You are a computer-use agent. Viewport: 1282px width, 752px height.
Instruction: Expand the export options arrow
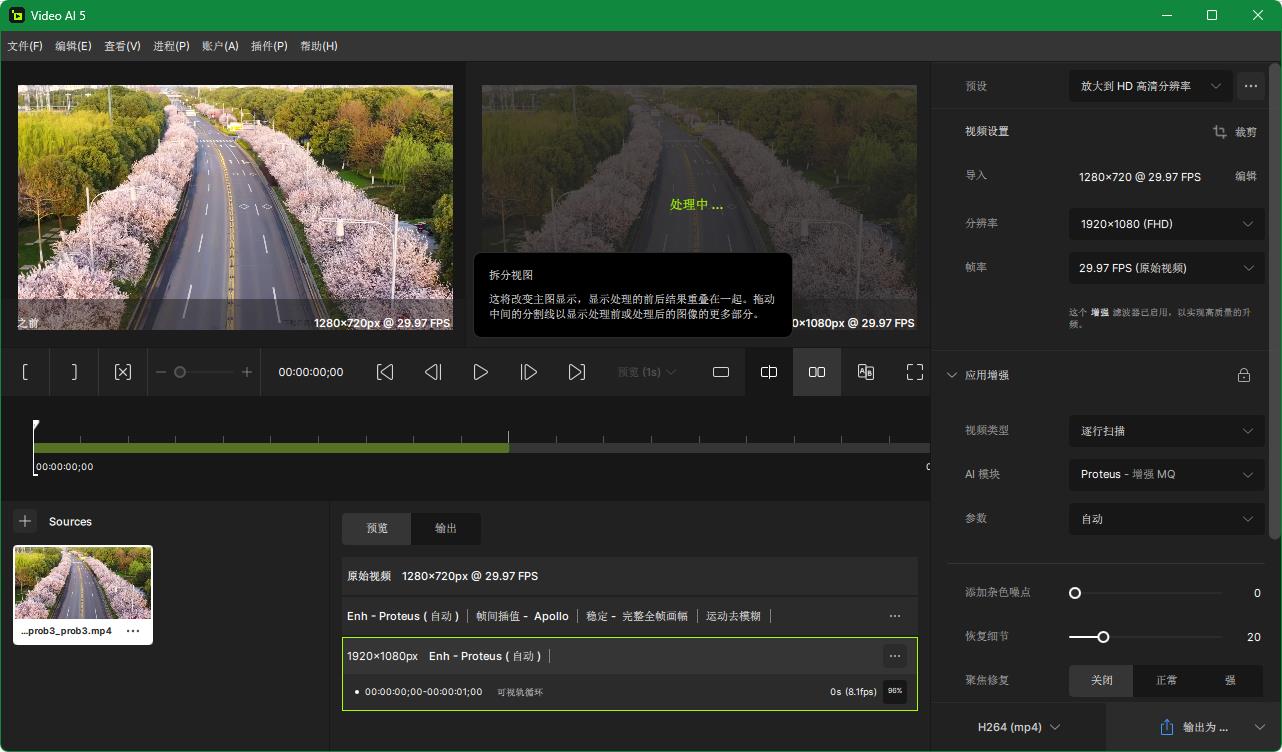(x=1261, y=727)
